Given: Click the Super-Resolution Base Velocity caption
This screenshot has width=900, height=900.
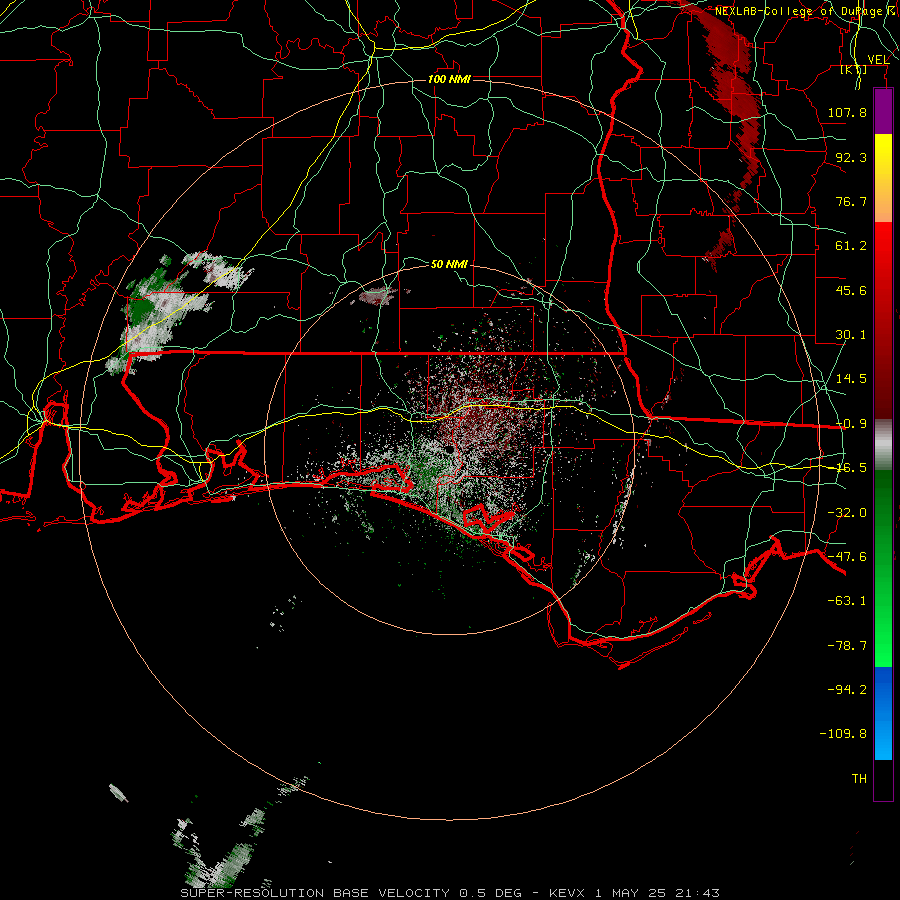Looking at the screenshot, I should (x=449, y=893).
